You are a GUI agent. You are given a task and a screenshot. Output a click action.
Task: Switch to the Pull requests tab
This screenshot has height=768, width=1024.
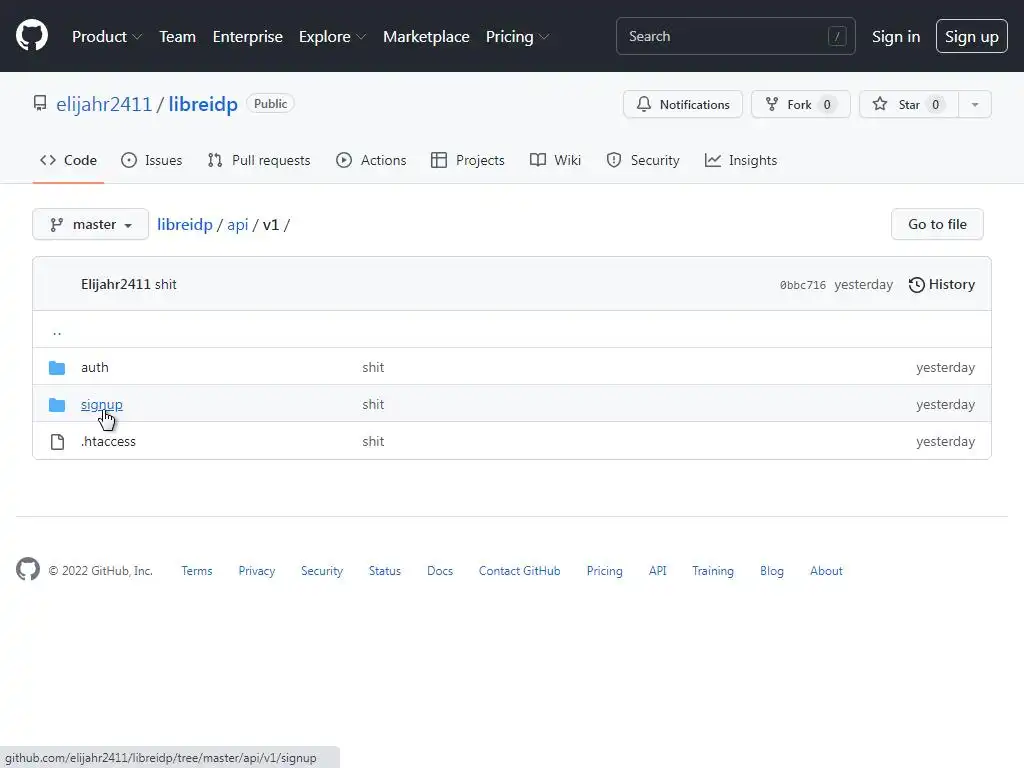(259, 161)
